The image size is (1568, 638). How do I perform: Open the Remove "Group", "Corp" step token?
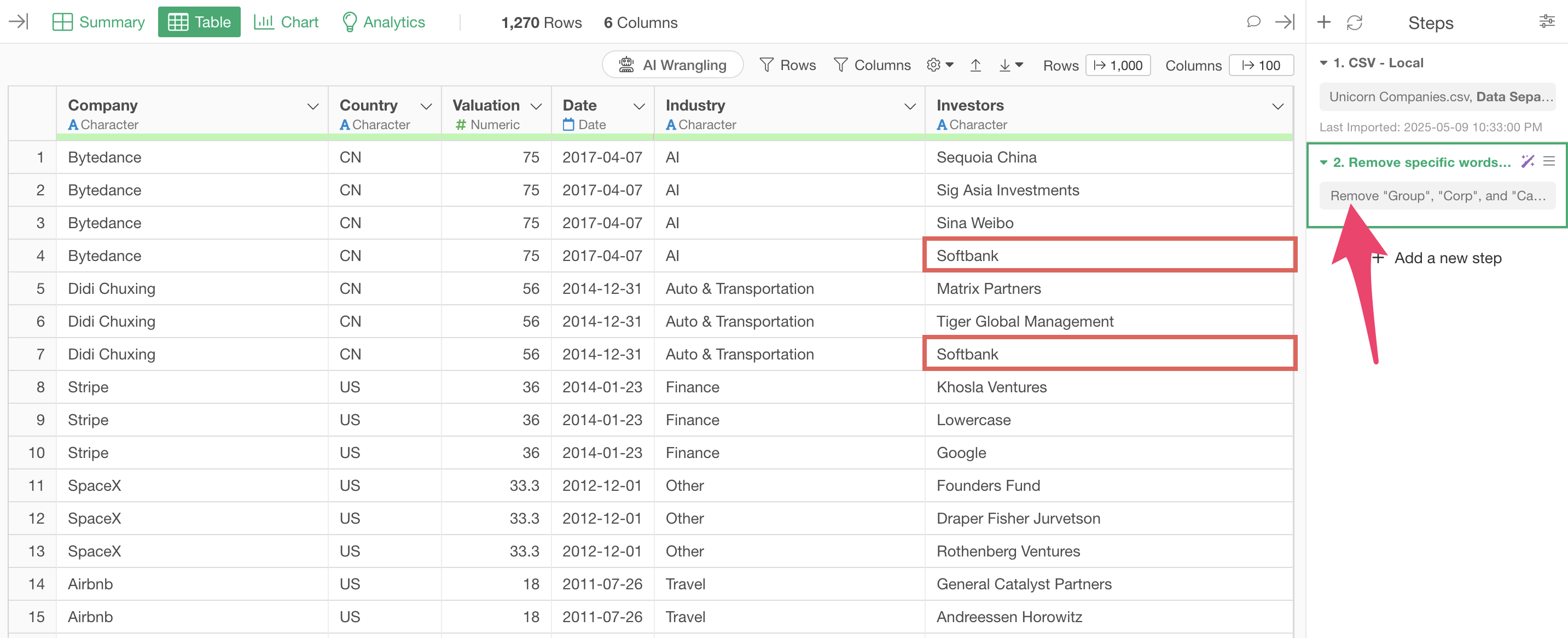pyautogui.click(x=1437, y=196)
